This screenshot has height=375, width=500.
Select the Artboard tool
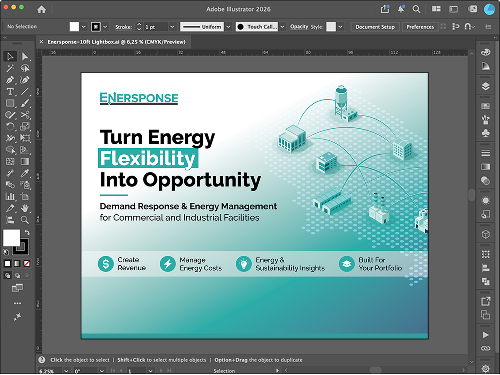point(25,197)
